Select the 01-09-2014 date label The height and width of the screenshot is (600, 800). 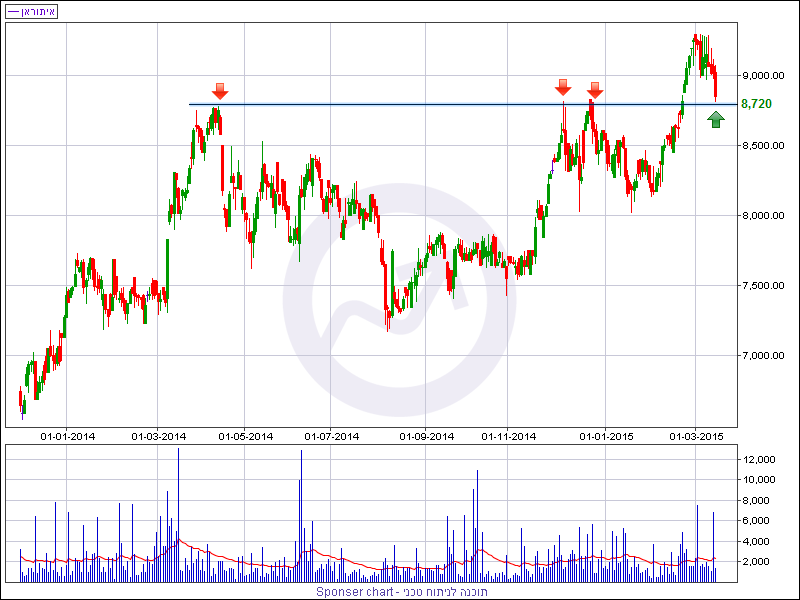click(427, 436)
